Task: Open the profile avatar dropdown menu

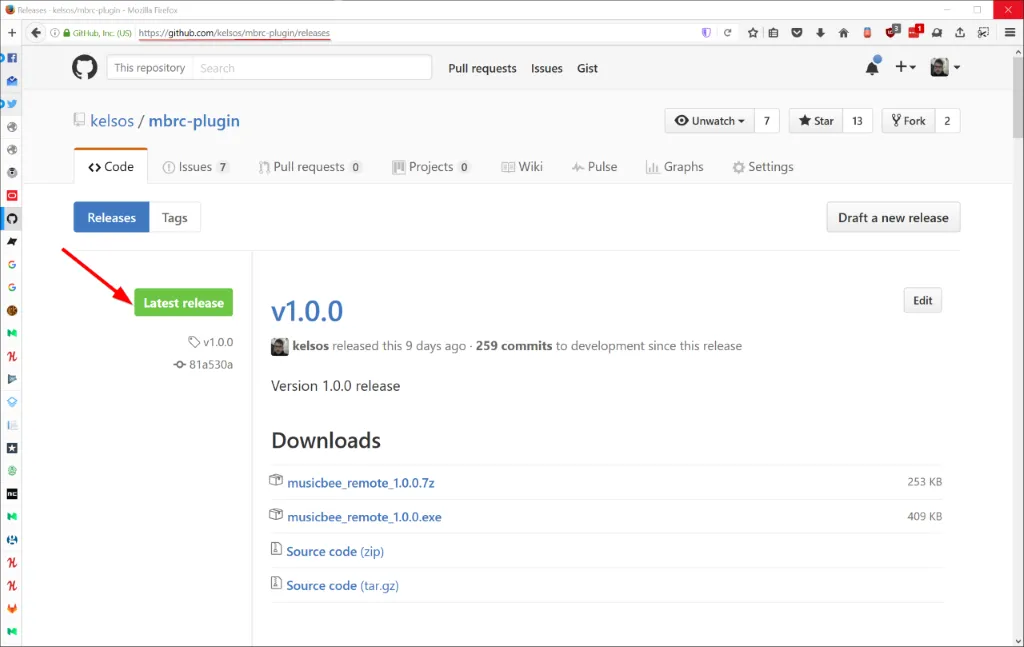Action: coord(941,67)
